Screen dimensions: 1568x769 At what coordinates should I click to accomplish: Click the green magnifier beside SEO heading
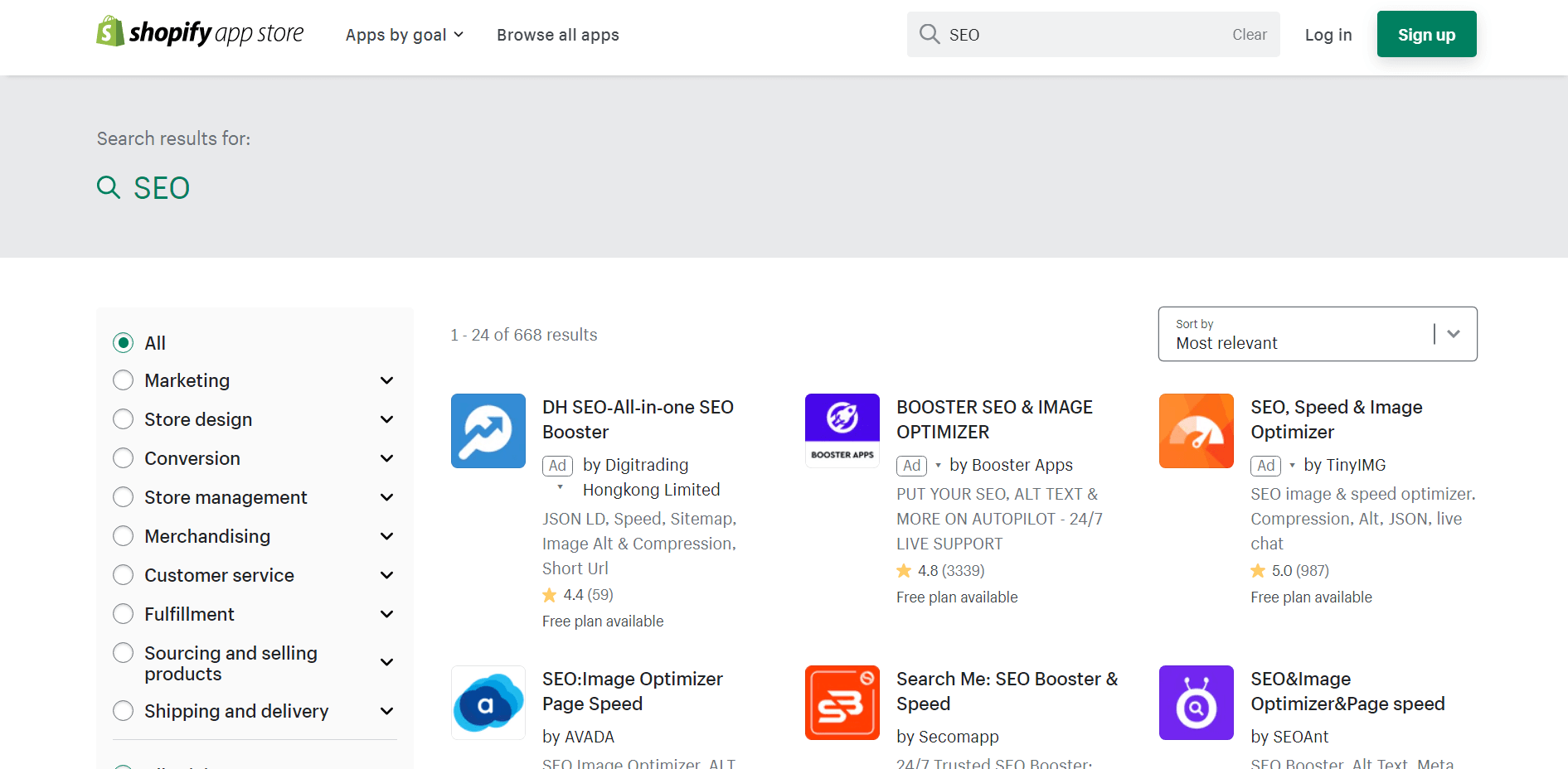pyautogui.click(x=109, y=187)
